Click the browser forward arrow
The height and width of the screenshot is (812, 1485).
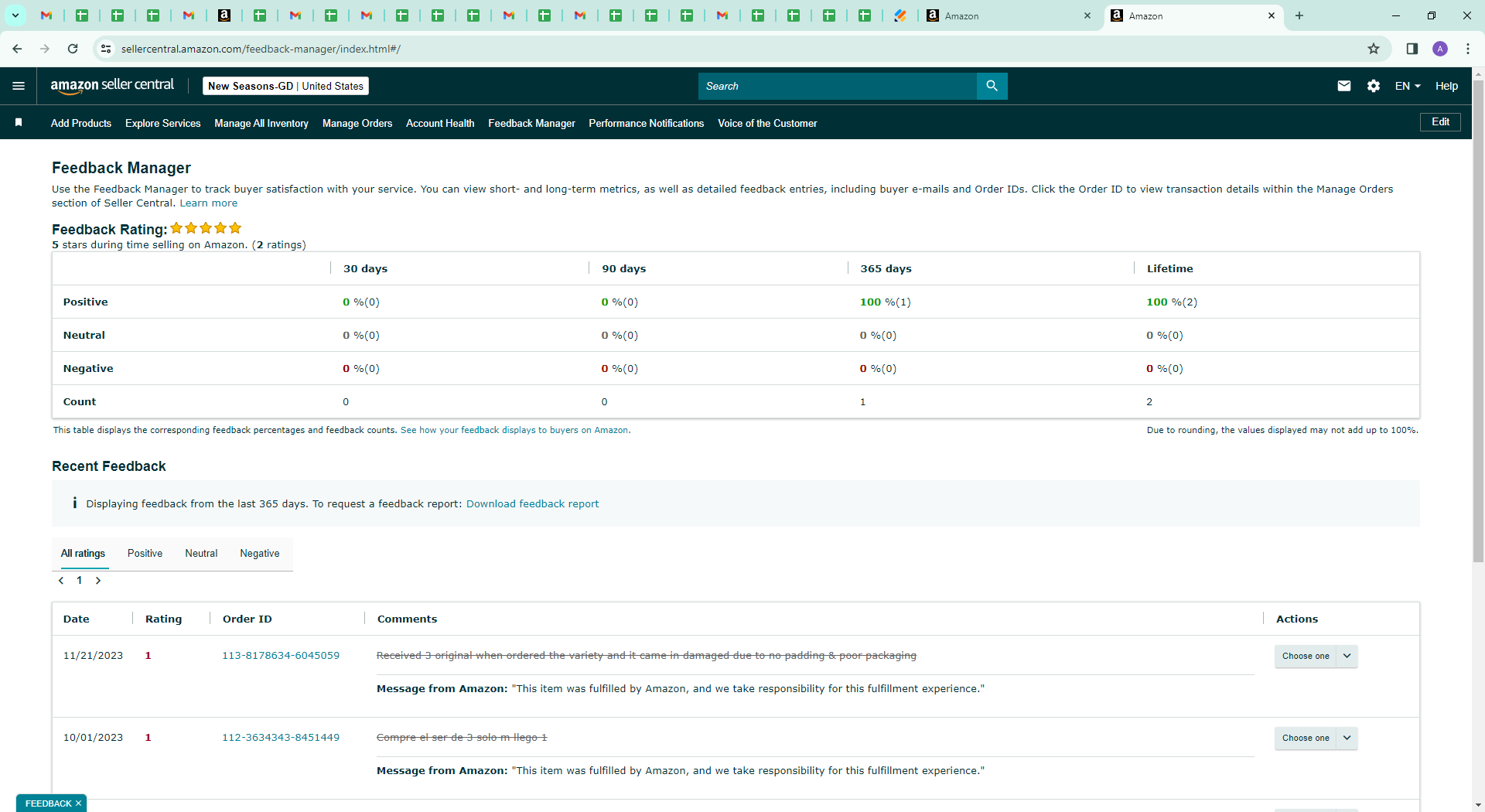pos(45,49)
